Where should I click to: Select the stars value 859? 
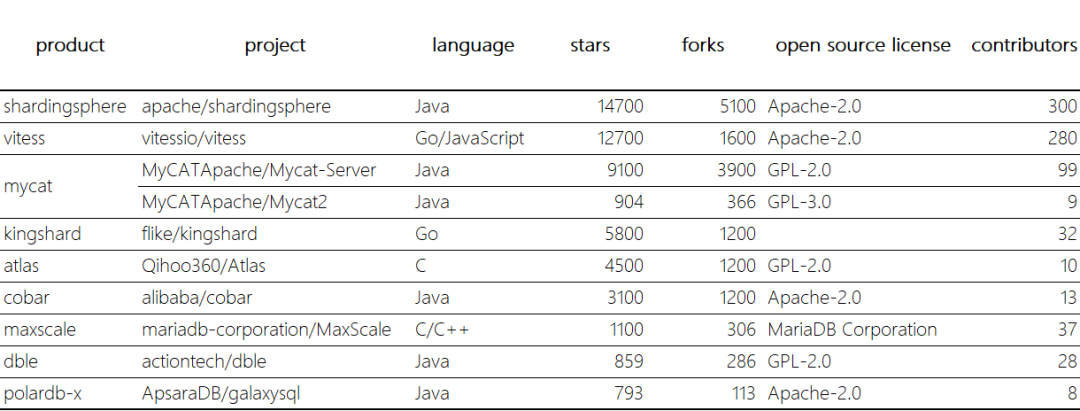630,361
